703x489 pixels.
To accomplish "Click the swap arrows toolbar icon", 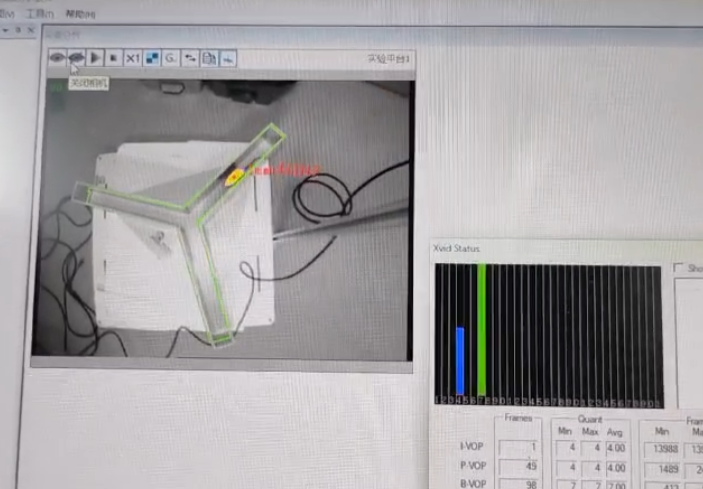I will click(190, 58).
